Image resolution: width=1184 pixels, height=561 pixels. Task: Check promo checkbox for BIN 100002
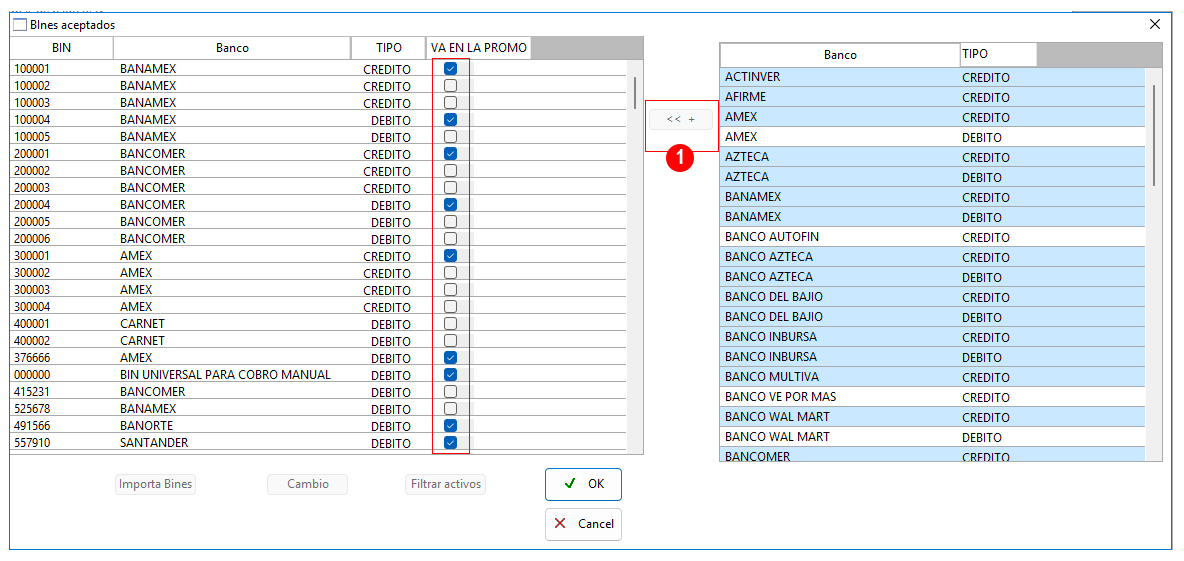[x=451, y=85]
